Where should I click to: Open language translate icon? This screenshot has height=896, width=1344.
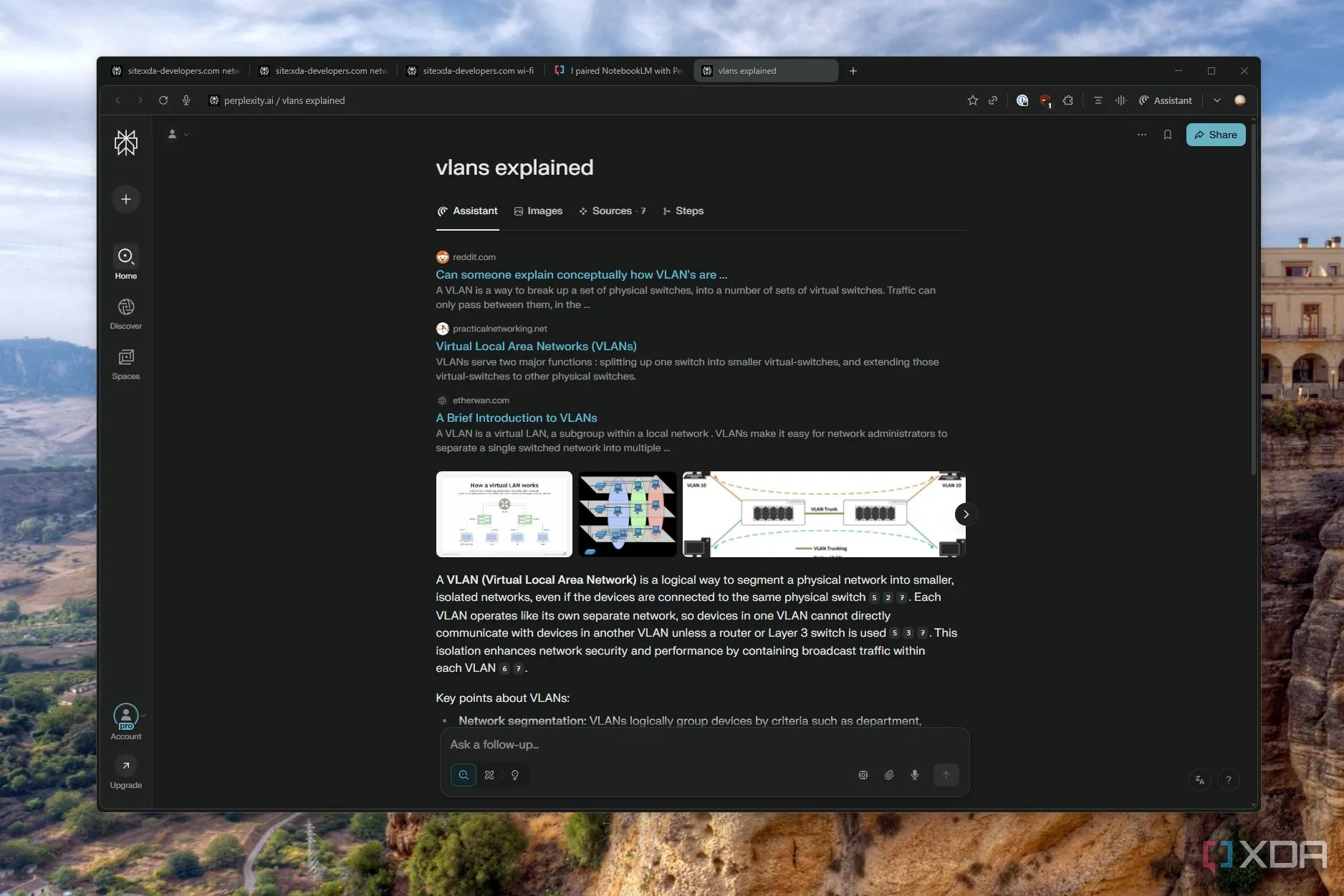[1200, 780]
